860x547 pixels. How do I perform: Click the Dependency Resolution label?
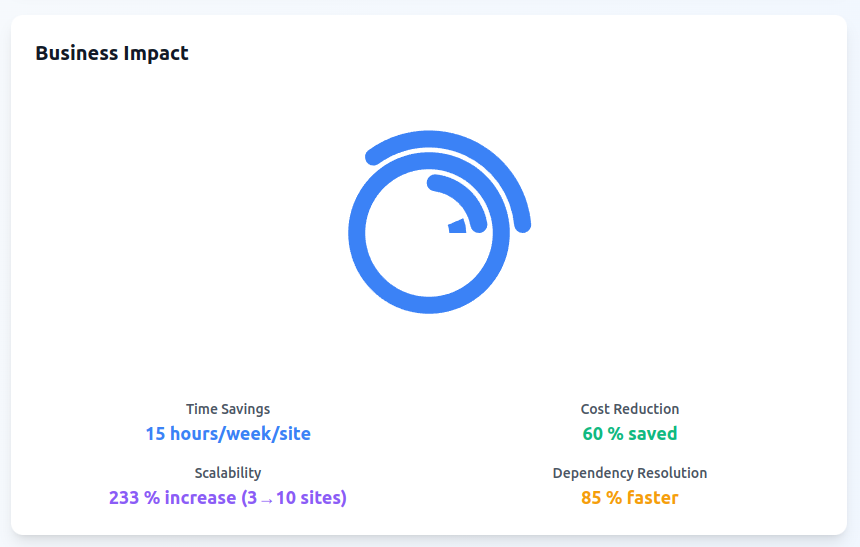click(x=630, y=473)
